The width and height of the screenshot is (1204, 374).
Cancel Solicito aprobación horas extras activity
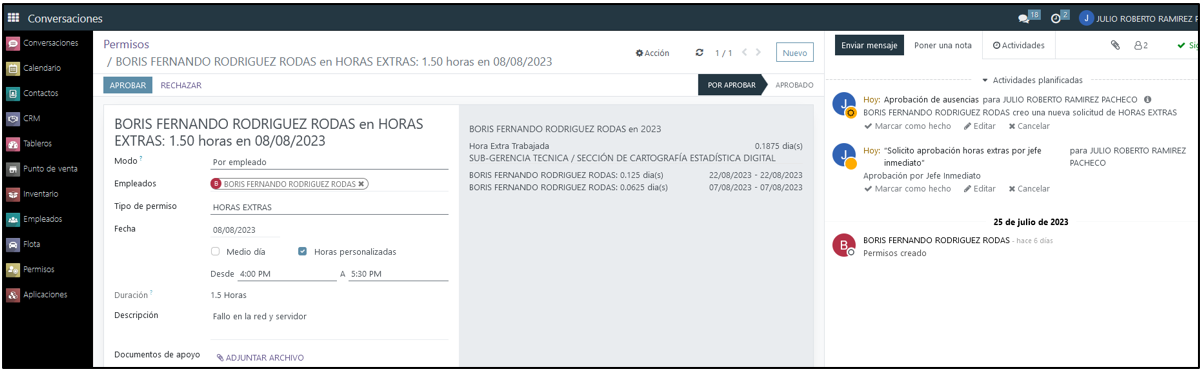1029,188
